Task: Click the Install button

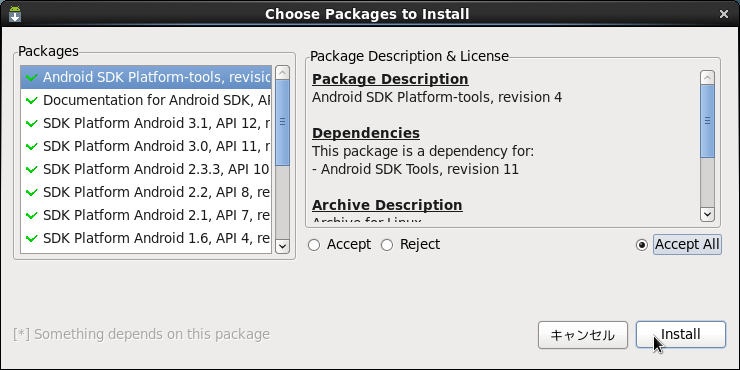Action: coord(681,335)
